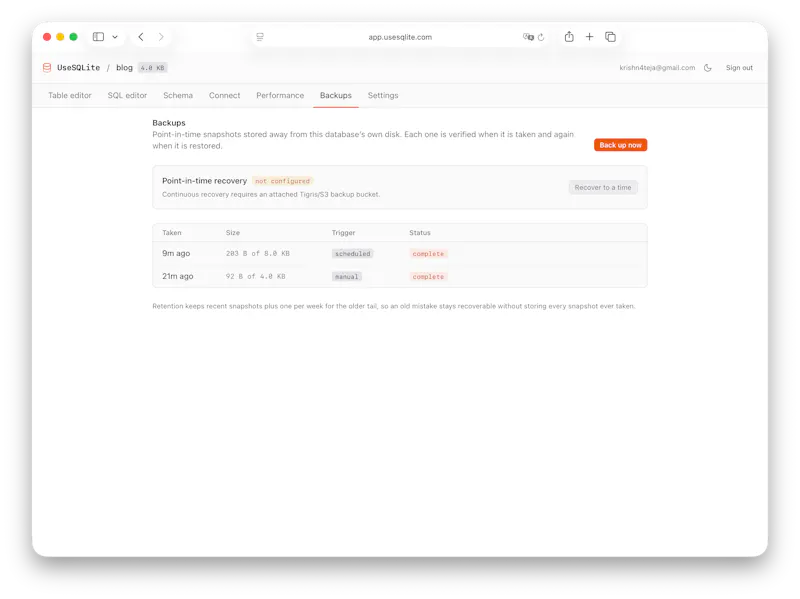The image size is (800, 599).
Task: Select the 9m ago backup row
Action: point(400,253)
